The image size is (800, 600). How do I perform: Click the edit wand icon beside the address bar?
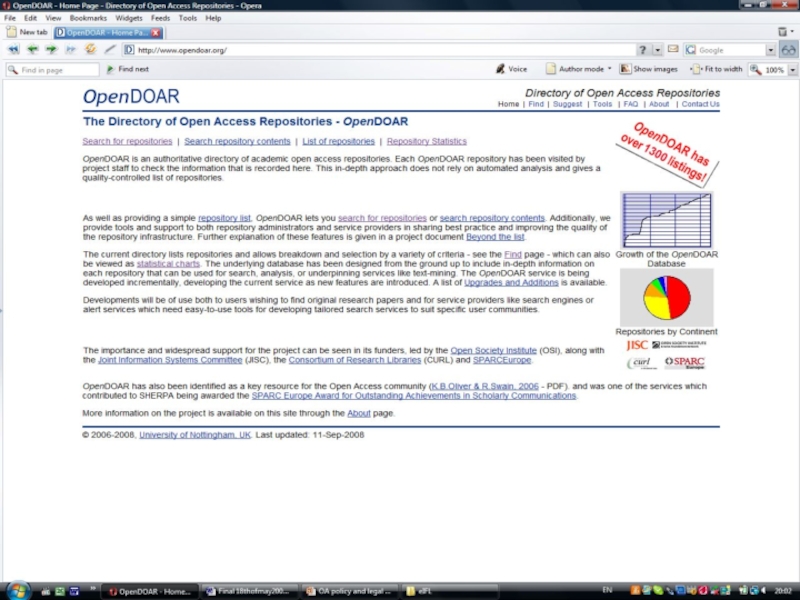pos(108,49)
